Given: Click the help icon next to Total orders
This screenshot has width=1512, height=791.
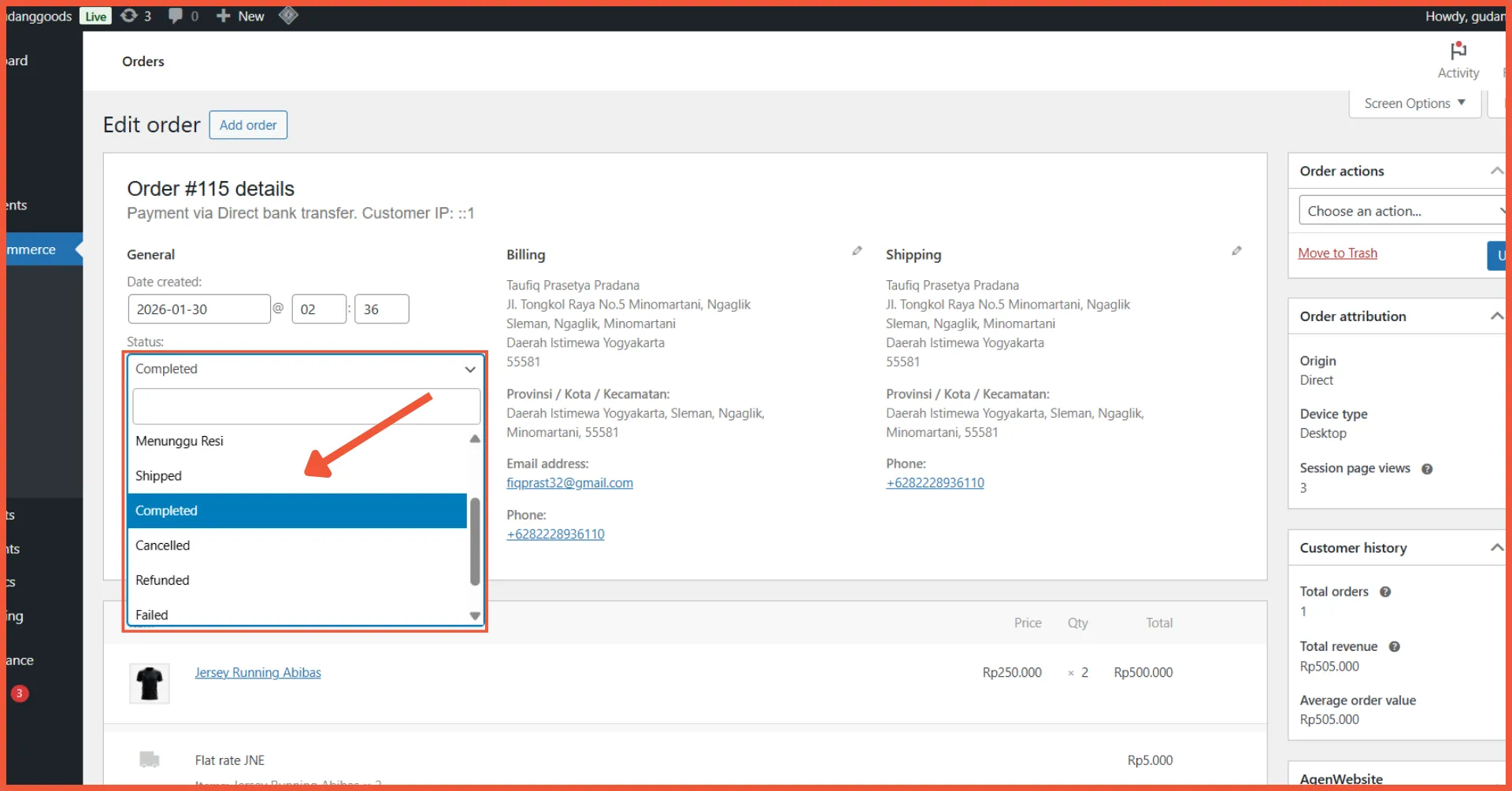Looking at the screenshot, I should [x=1385, y=592].
